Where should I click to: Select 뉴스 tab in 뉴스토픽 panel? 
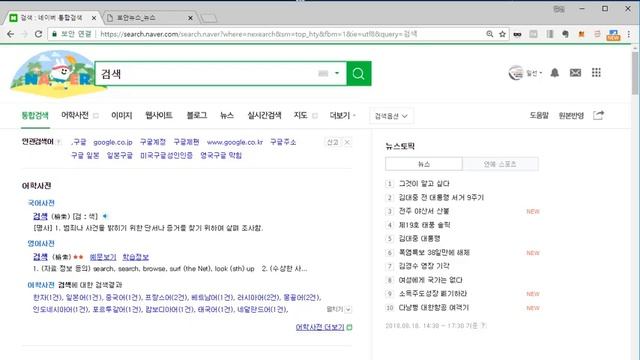pos(424,164)
